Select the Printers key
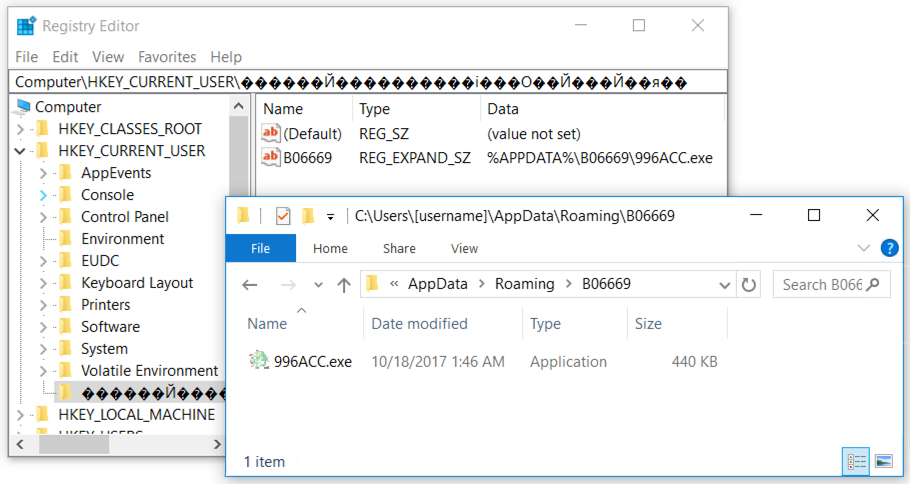 [x=106, y=305]
